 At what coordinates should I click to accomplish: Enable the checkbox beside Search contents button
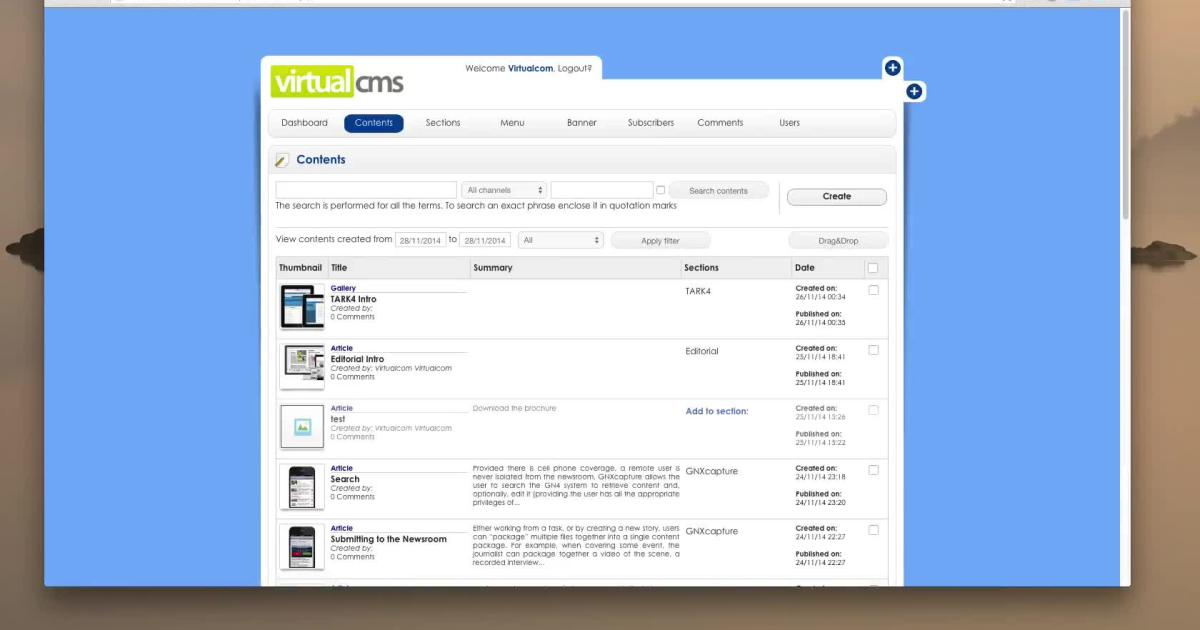[660, 190]
